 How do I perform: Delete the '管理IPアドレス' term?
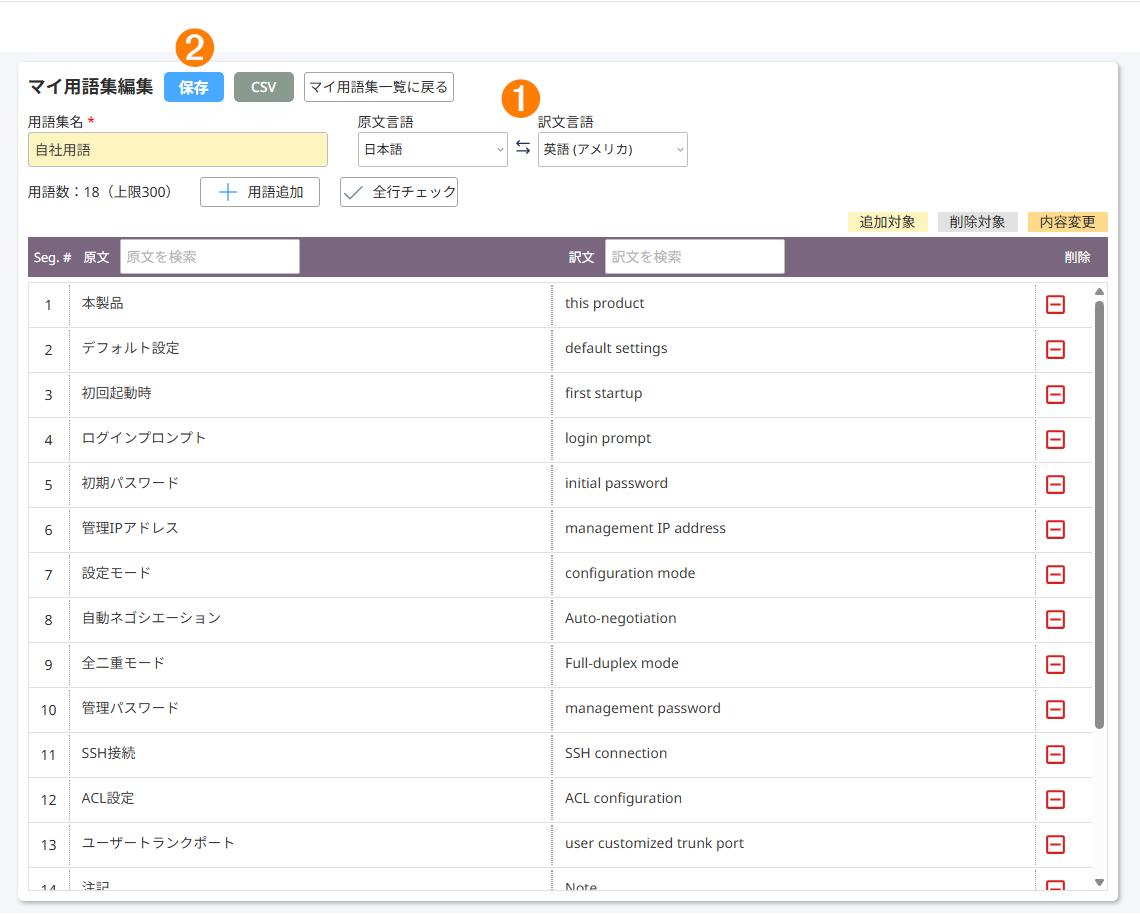click(1055, 530)
